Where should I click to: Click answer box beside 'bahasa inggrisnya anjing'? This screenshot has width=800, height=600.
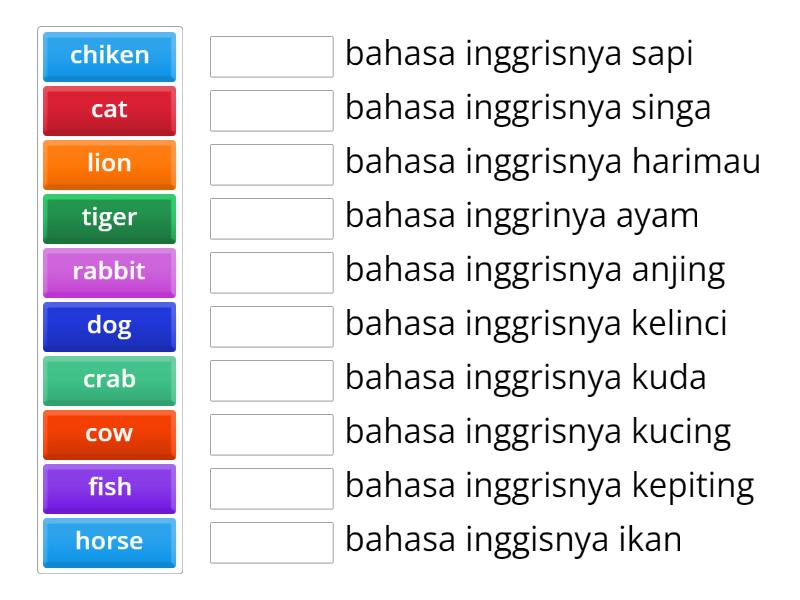pos(272,272)
